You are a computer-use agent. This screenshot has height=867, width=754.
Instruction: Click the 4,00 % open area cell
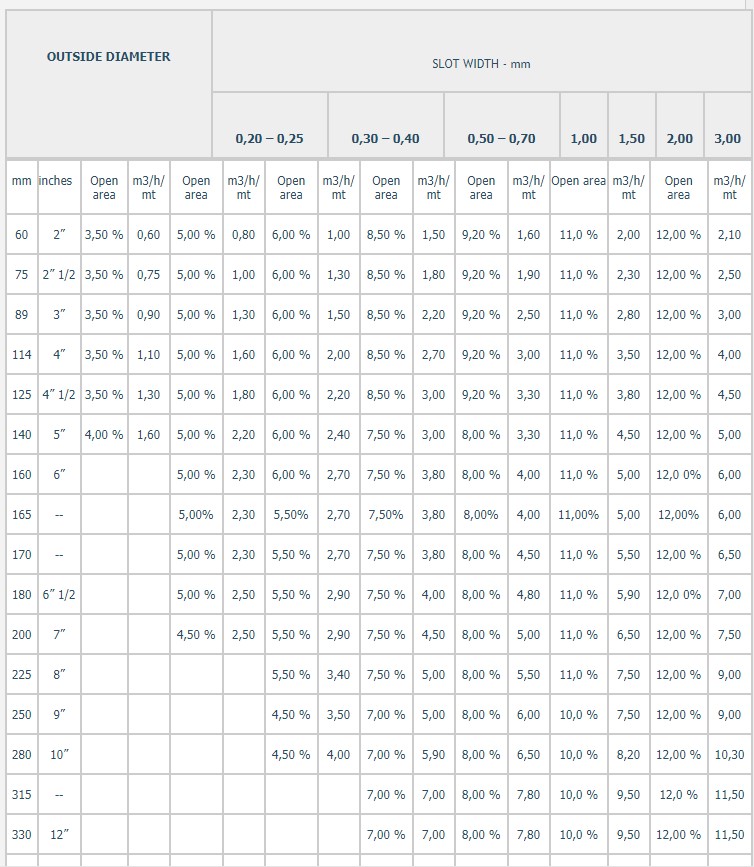tap(104, 435)
